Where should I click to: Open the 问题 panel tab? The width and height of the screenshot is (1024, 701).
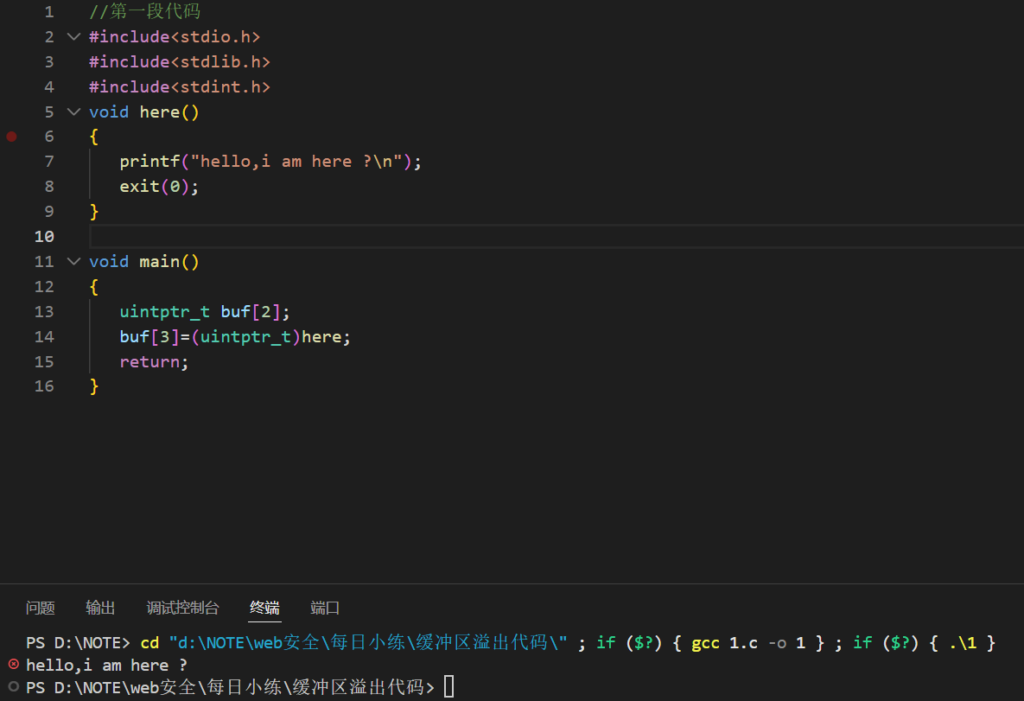click(40, 608)
